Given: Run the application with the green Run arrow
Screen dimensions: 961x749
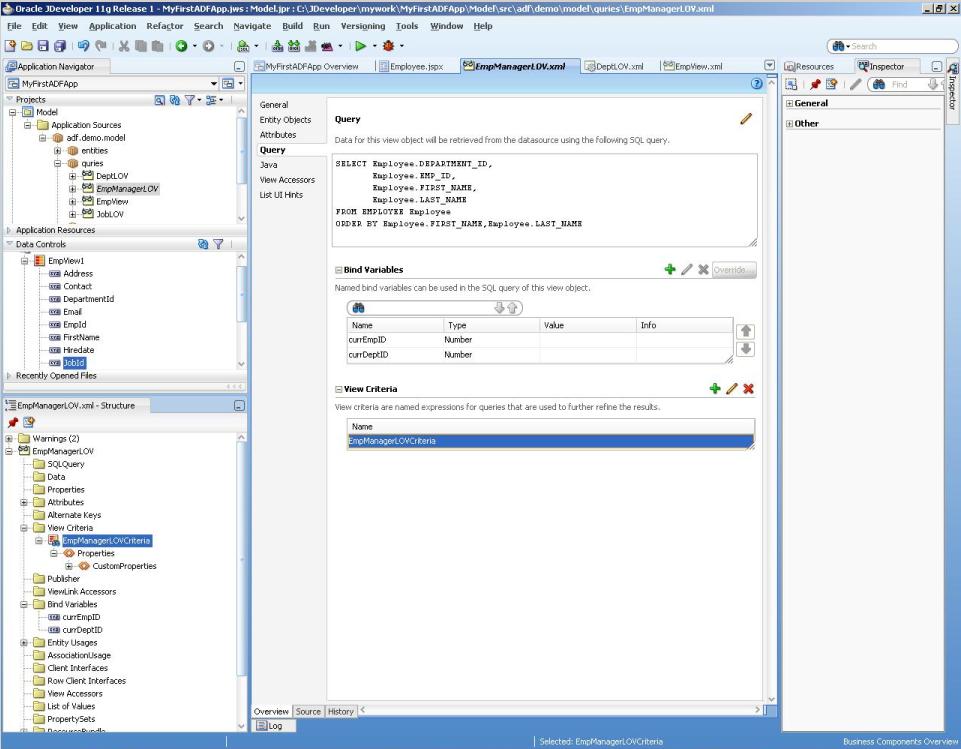Looking at the screenshot, I should click(359, 45).
